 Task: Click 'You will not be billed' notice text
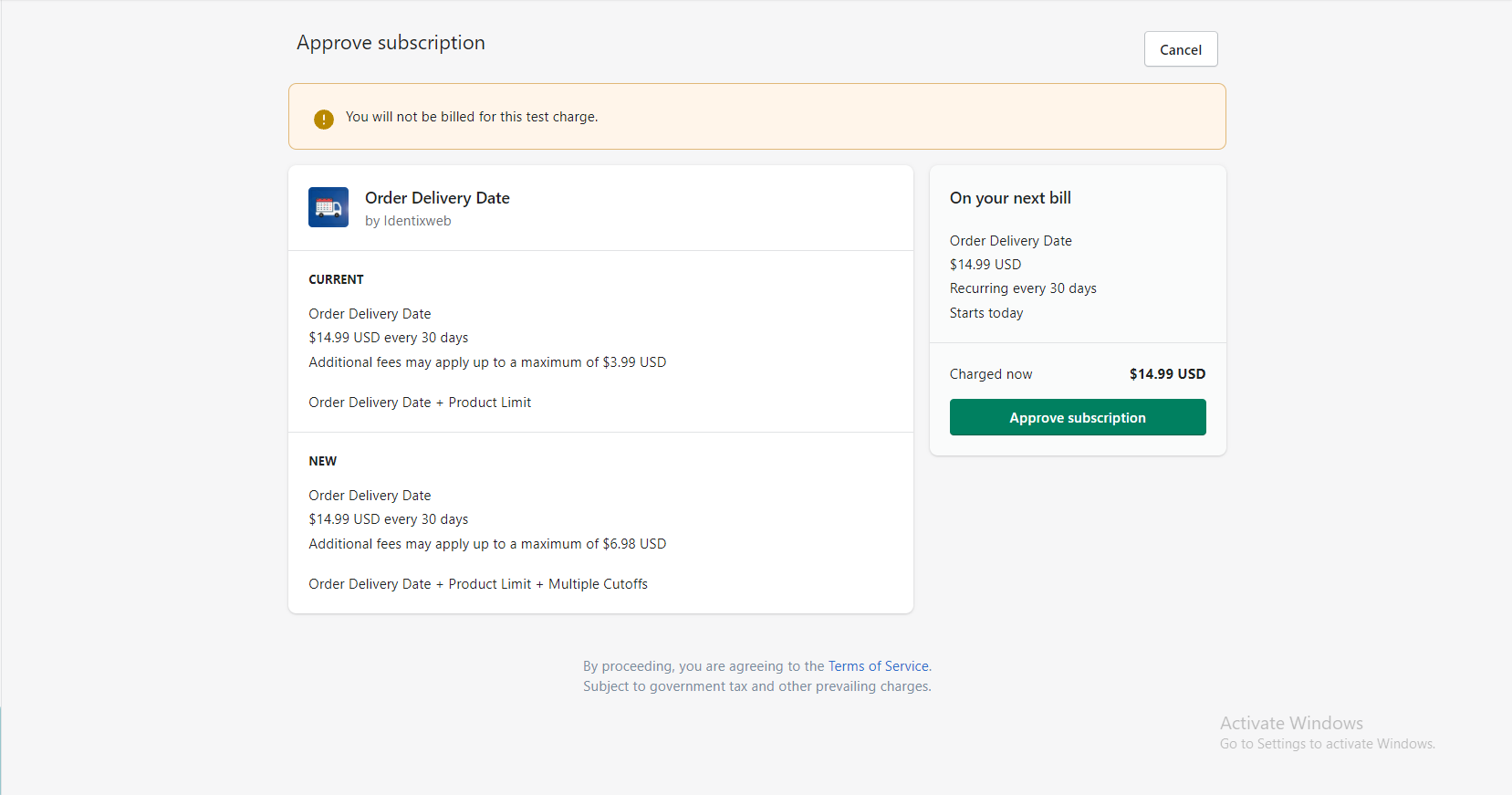click(x=472, y=117)
